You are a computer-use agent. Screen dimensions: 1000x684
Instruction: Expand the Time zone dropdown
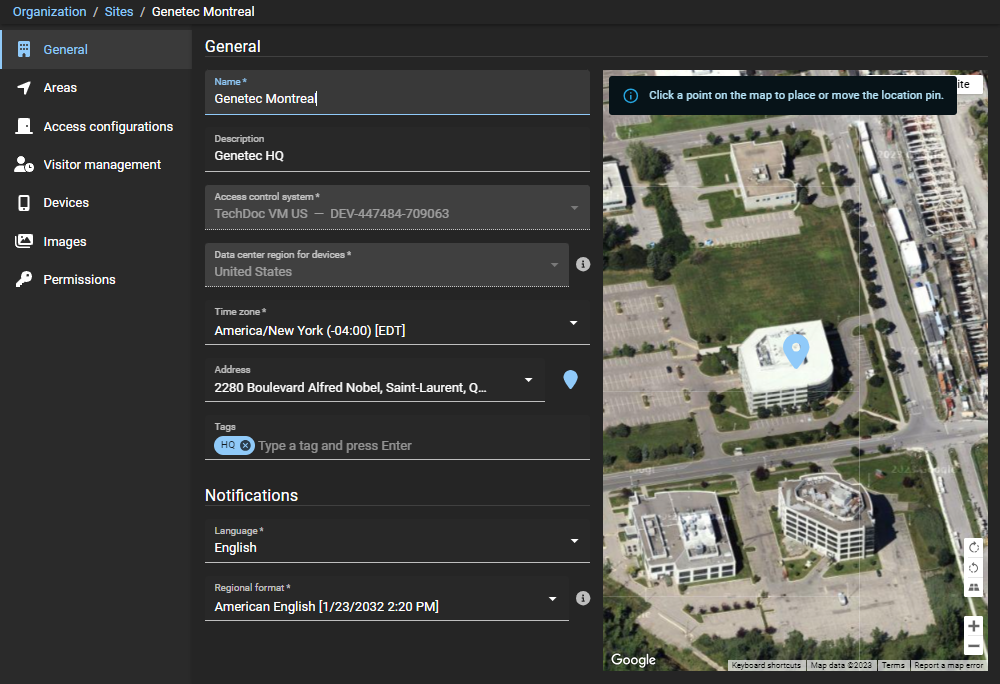[574, 323]
